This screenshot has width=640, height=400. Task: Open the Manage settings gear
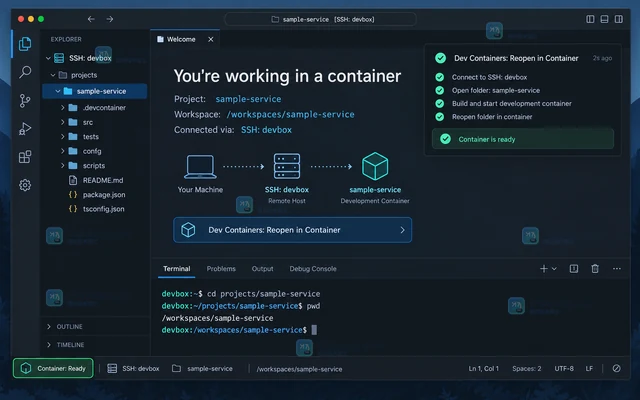(25, 185)
